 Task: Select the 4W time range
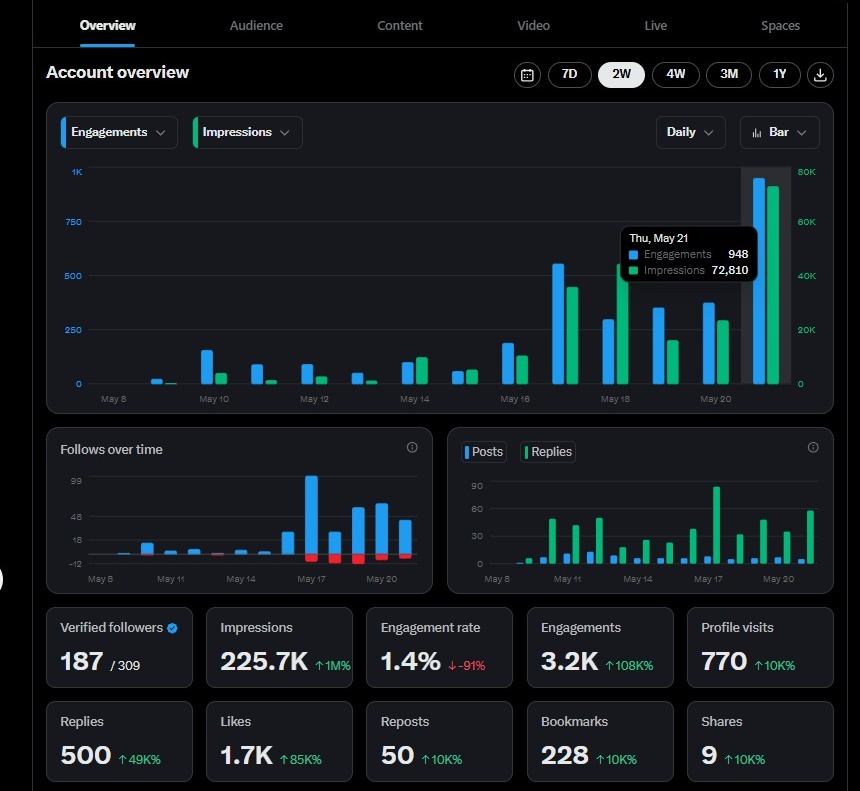pos(675,75)
